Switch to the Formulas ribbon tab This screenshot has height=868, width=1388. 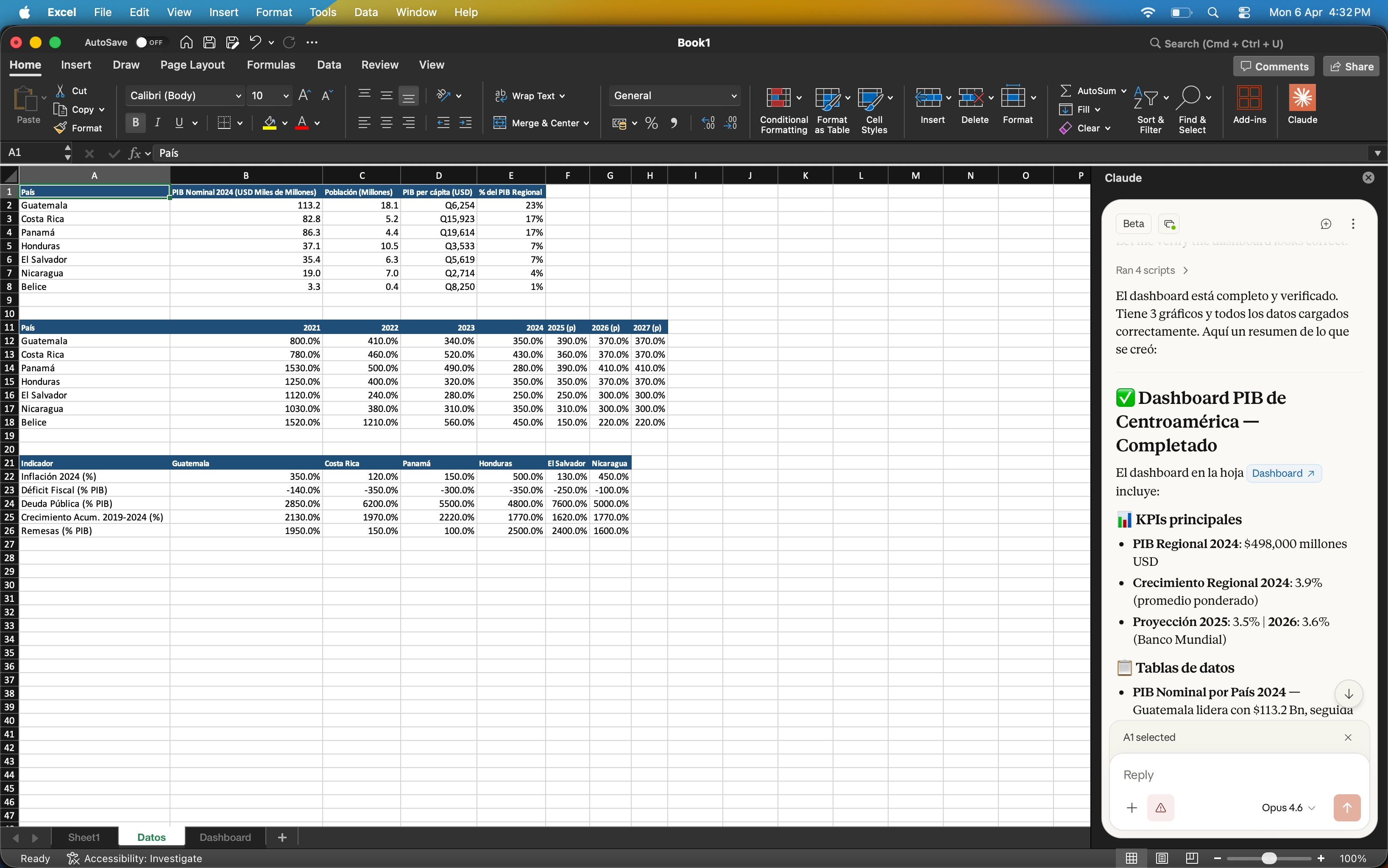pyautogui.click(x=272, y=65)
